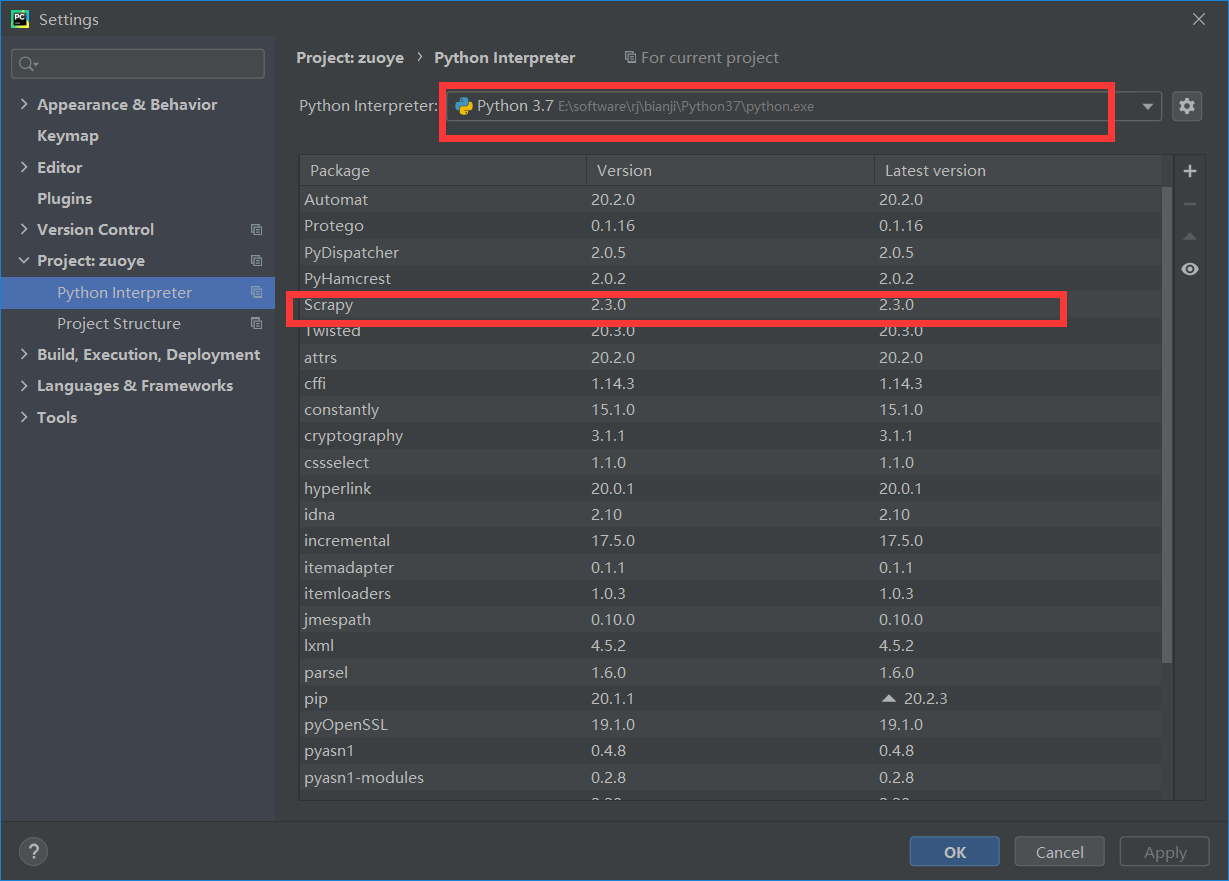This screenshot has height=881, width=1229.
Task: Select the PyHamcrest package row
Action: [x=731, y=278]
